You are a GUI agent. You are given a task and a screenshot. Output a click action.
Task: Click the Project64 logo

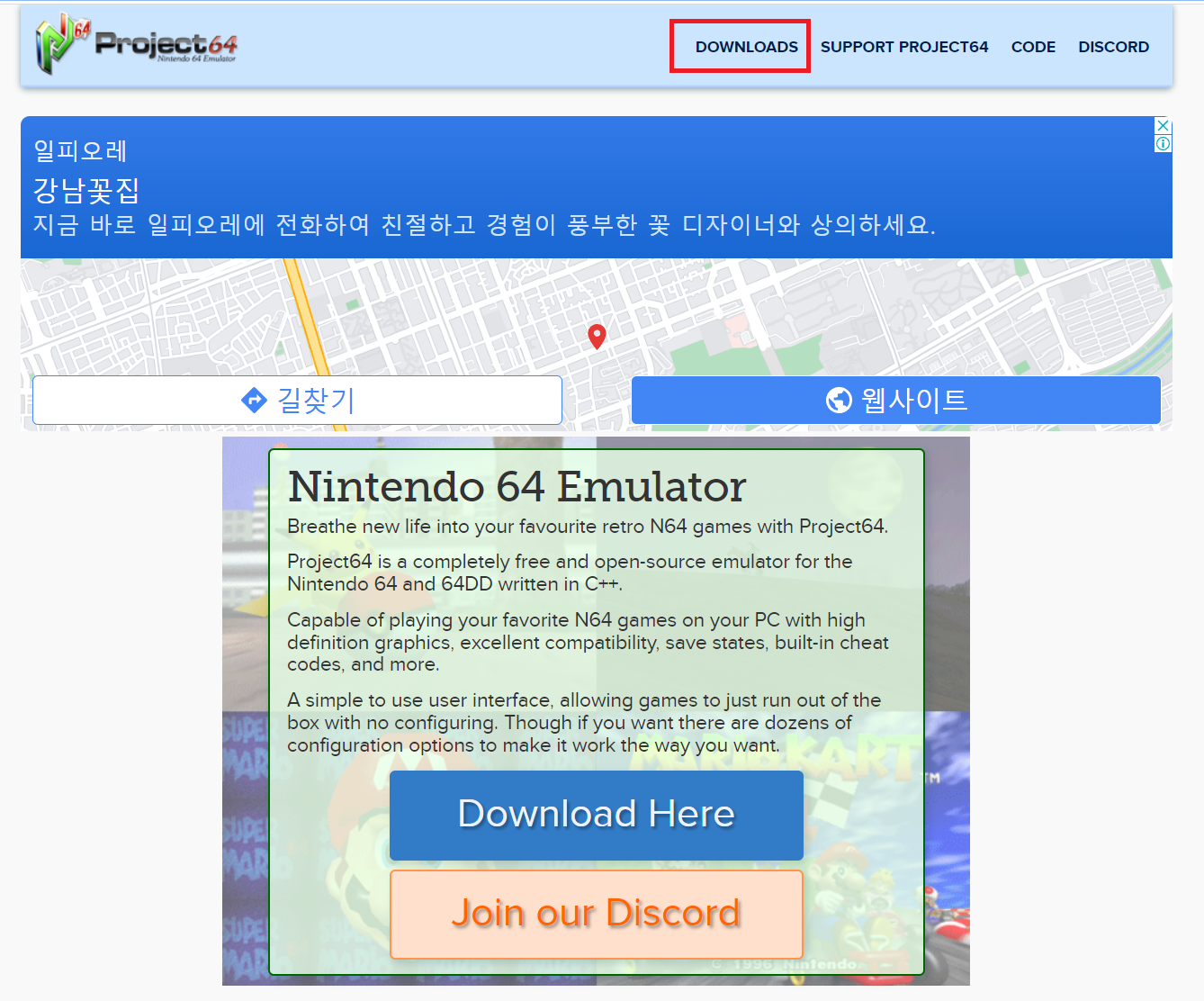point(136,45)
